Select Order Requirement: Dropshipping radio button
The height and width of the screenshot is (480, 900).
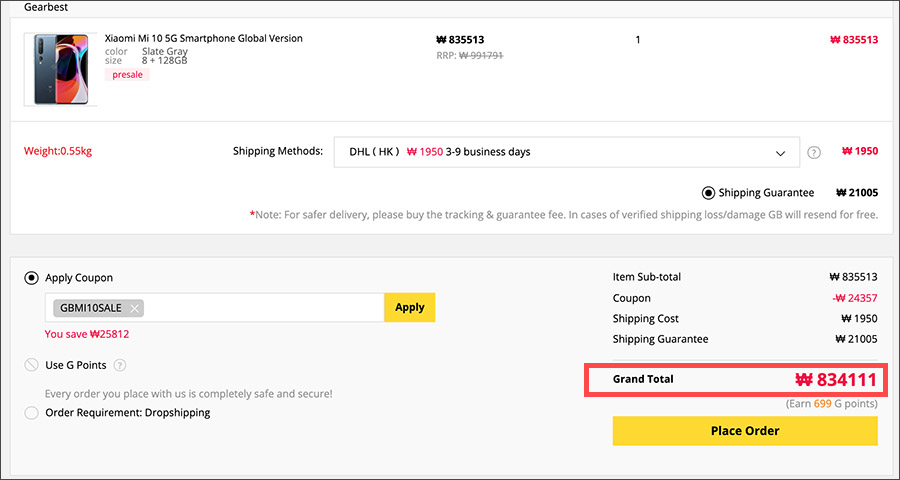31,413
